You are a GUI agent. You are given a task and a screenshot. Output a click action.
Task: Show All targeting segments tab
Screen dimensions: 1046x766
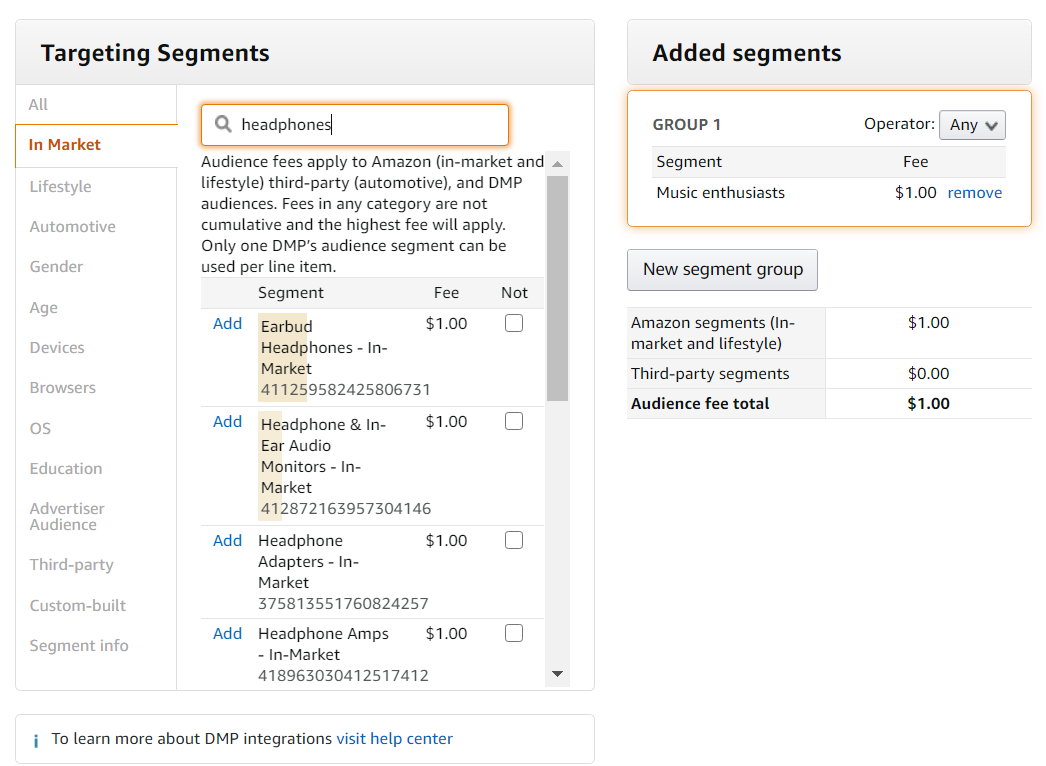click(x=38, y=105)
